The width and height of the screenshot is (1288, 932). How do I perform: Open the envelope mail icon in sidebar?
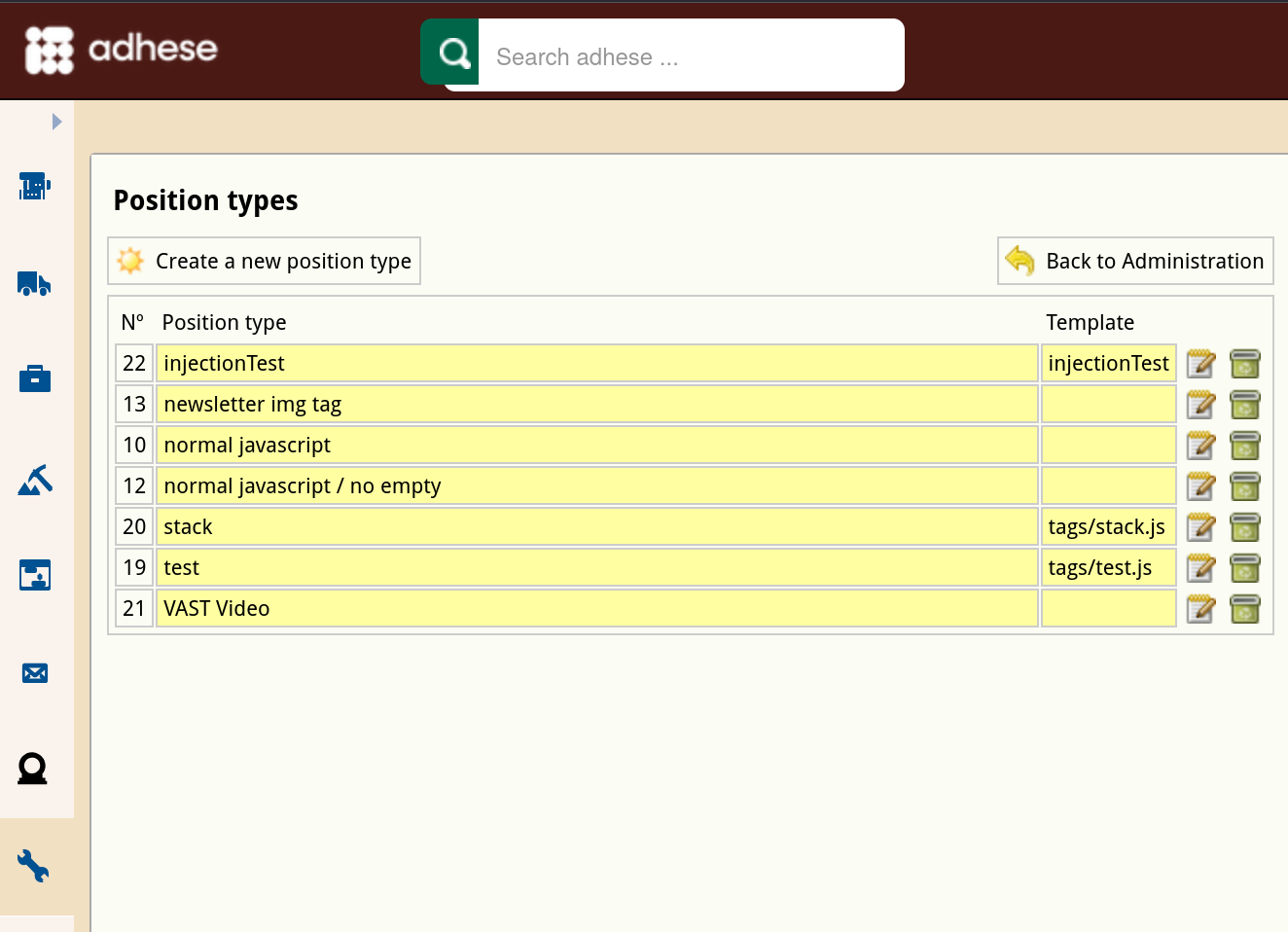click(35, 673)
